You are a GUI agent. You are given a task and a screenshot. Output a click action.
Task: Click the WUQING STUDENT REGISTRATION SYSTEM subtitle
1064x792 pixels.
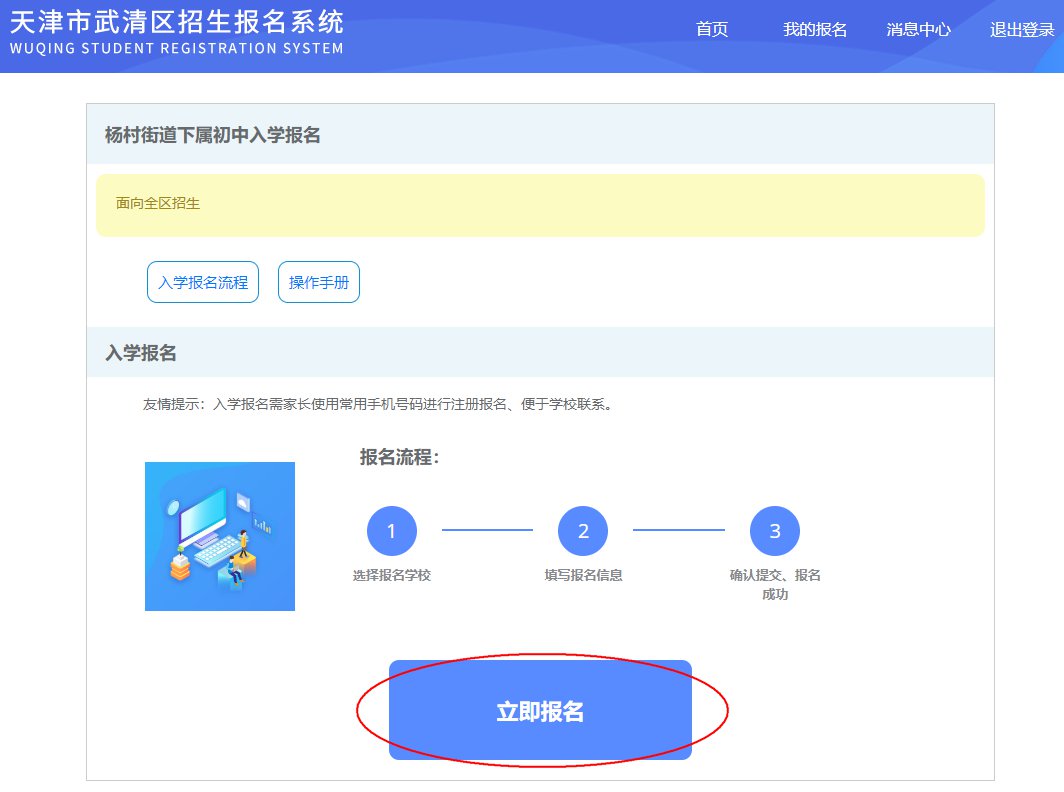pyautogui.click(x=176, y=49)
